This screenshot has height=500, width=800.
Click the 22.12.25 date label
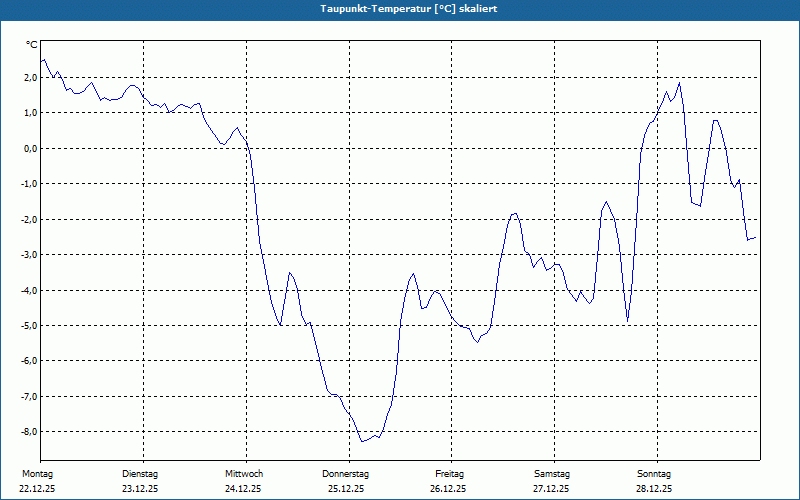[x=37, y=489]
